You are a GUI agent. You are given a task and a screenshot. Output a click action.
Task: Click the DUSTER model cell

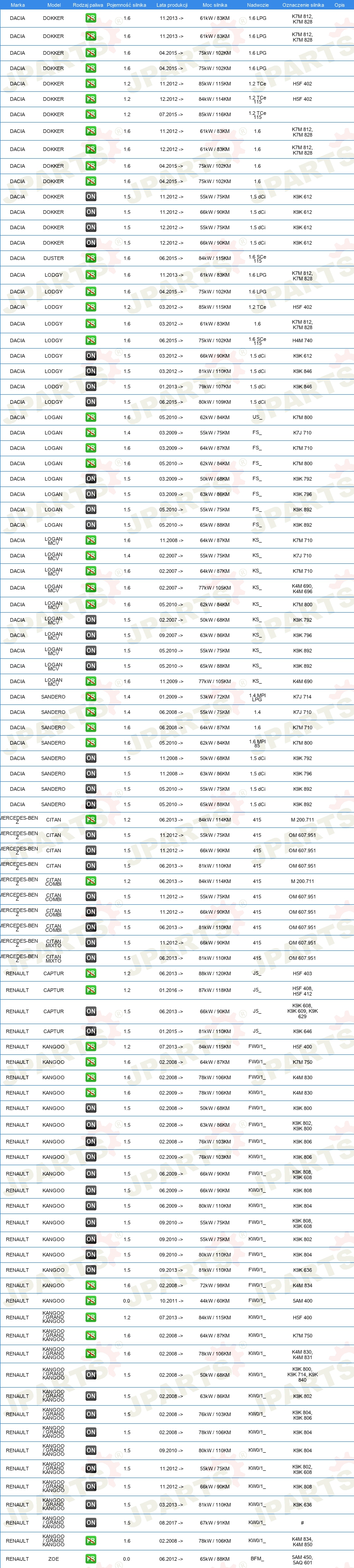[53, 258]
